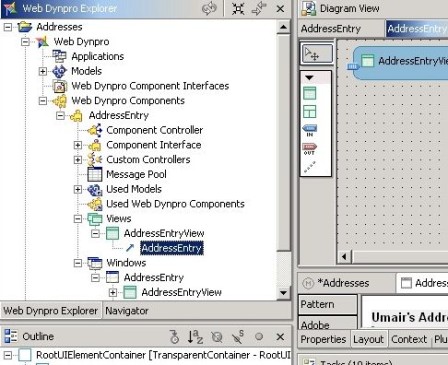Collapse the Views node
448x365 pixels.
point(78,219)
